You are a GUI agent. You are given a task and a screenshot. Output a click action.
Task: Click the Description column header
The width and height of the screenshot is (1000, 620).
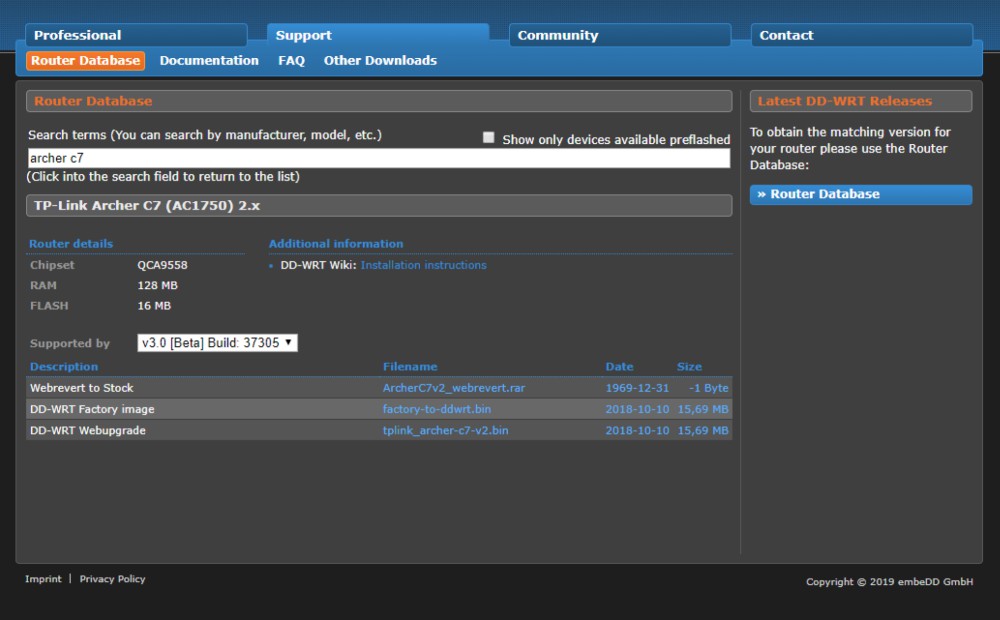pos(64,367)
